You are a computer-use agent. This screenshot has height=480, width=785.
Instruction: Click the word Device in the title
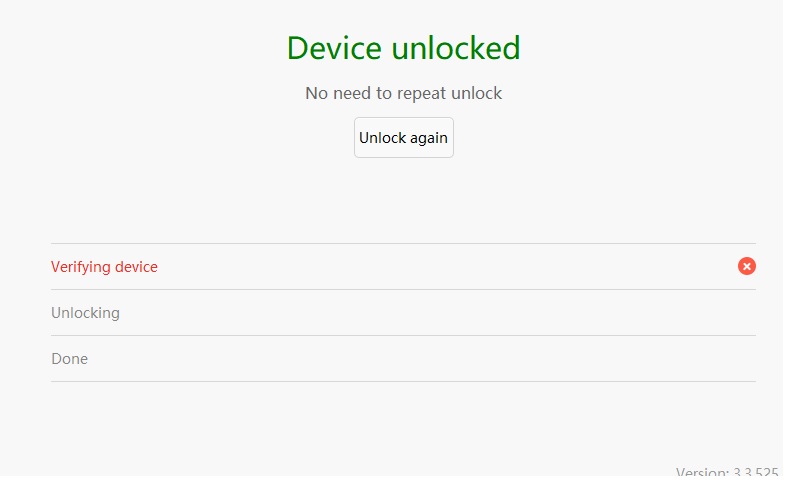coord(335,48)
